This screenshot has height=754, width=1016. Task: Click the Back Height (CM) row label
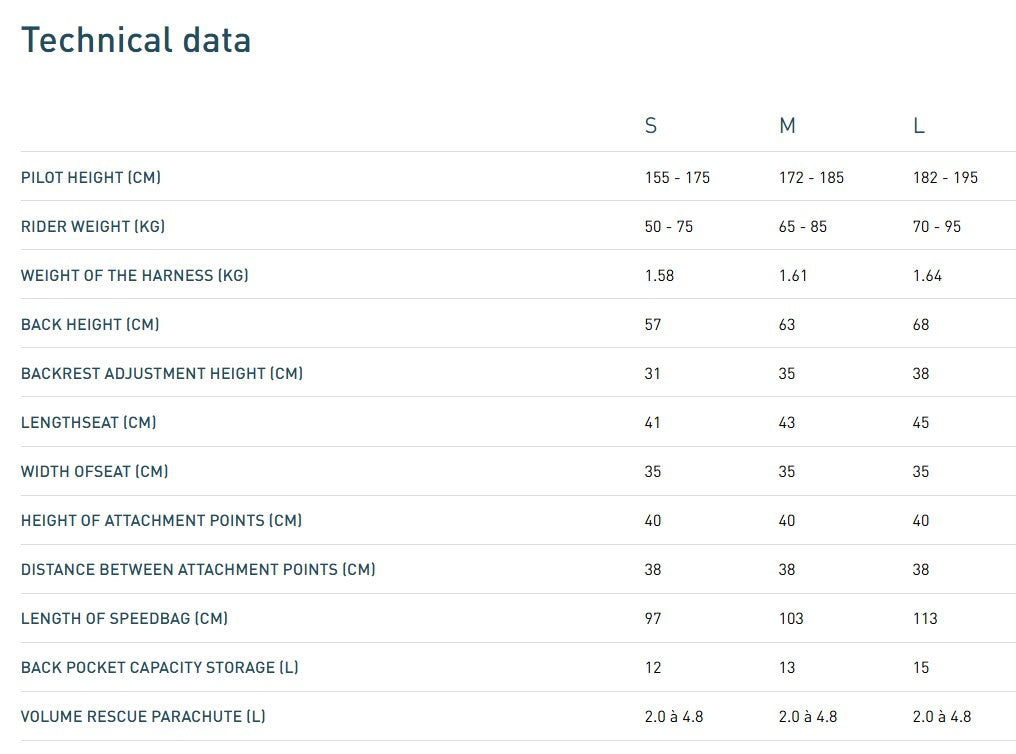90,324
